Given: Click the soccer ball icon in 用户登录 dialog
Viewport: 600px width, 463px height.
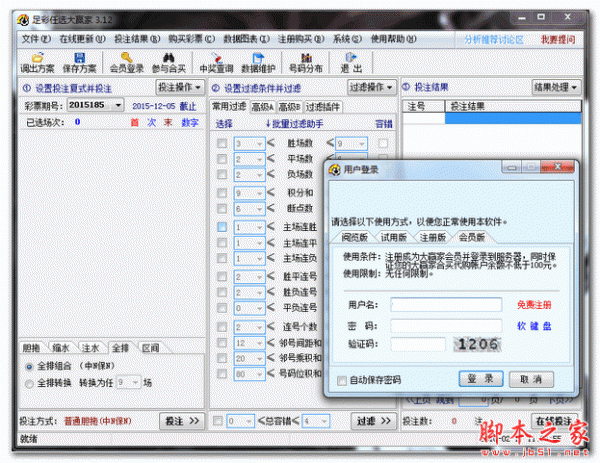Looking at the screenshot, I should 334,169.
